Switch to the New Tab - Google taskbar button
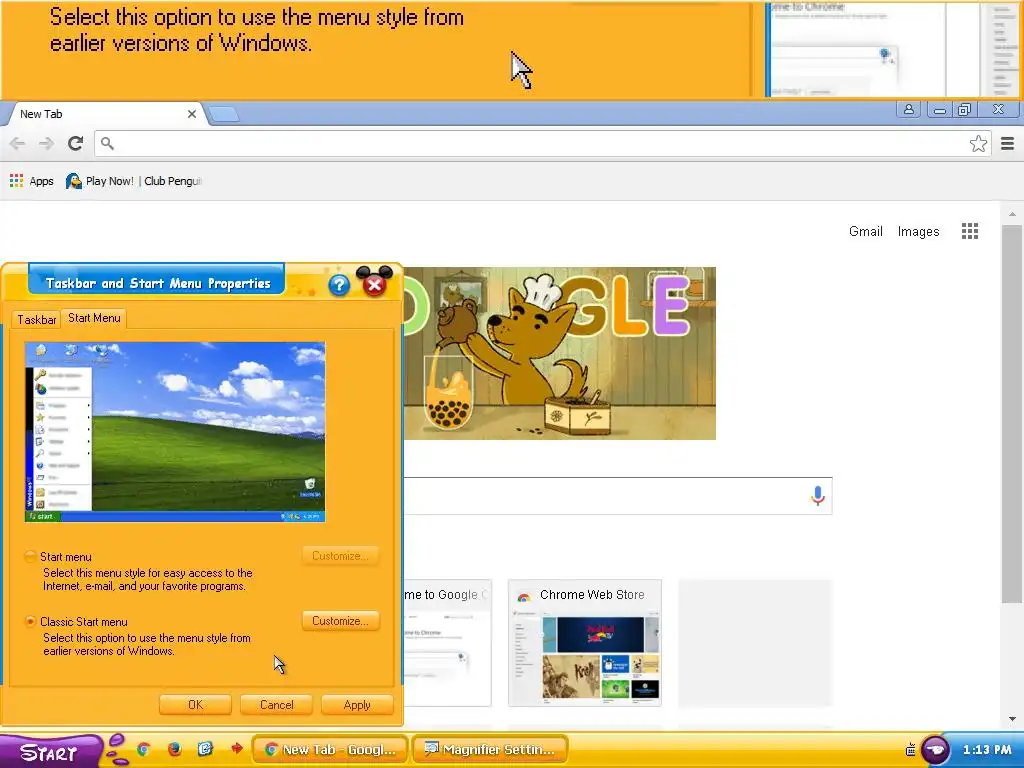Screen dimensions: 1024x768 [330, 750]
